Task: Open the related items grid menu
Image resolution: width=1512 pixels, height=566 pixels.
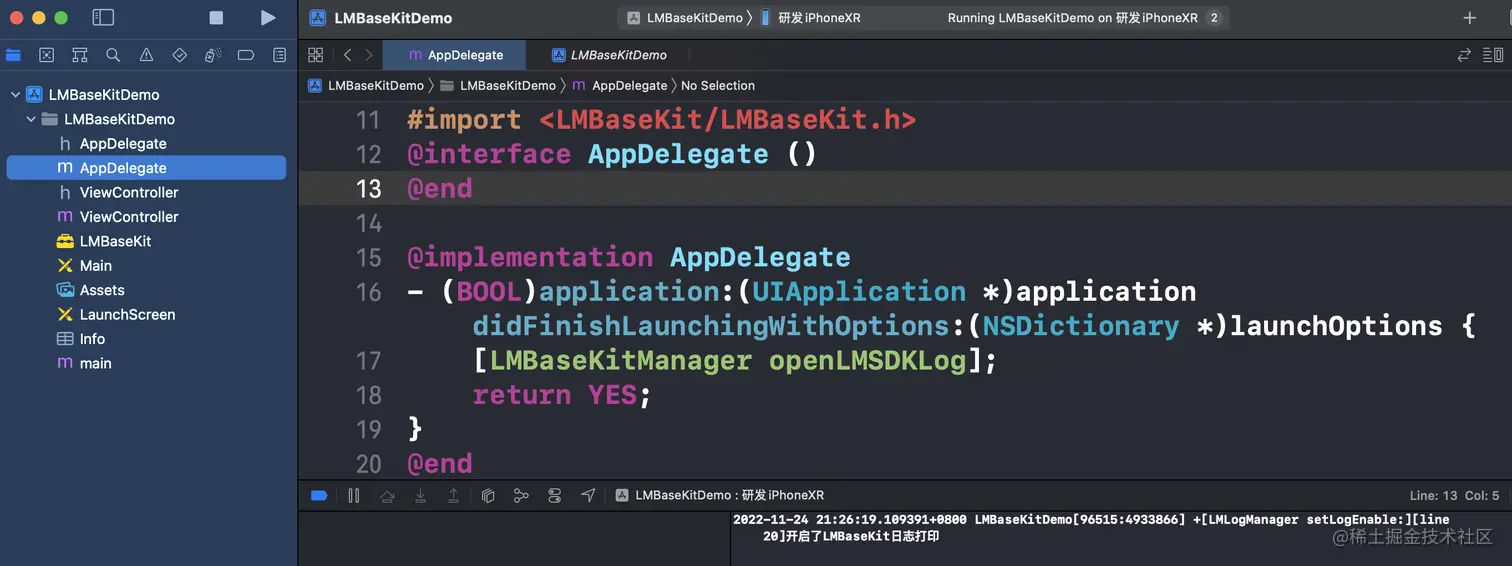Action: [316, 55]
